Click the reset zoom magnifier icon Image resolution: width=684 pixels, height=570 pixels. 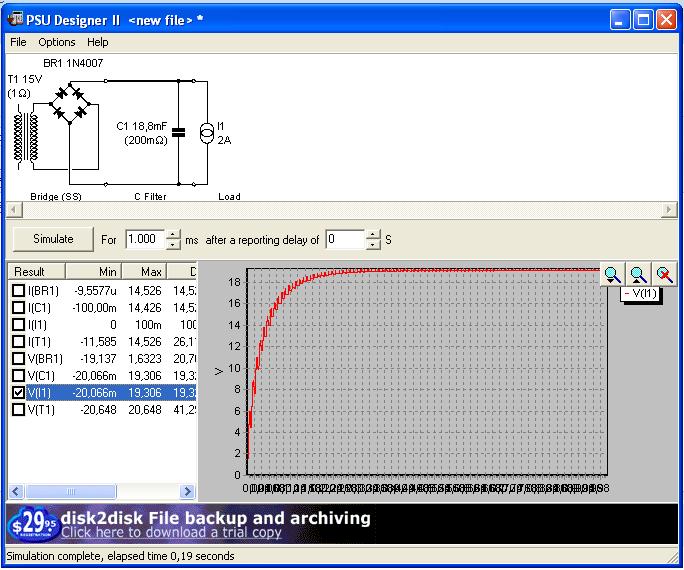click(664, 275)
